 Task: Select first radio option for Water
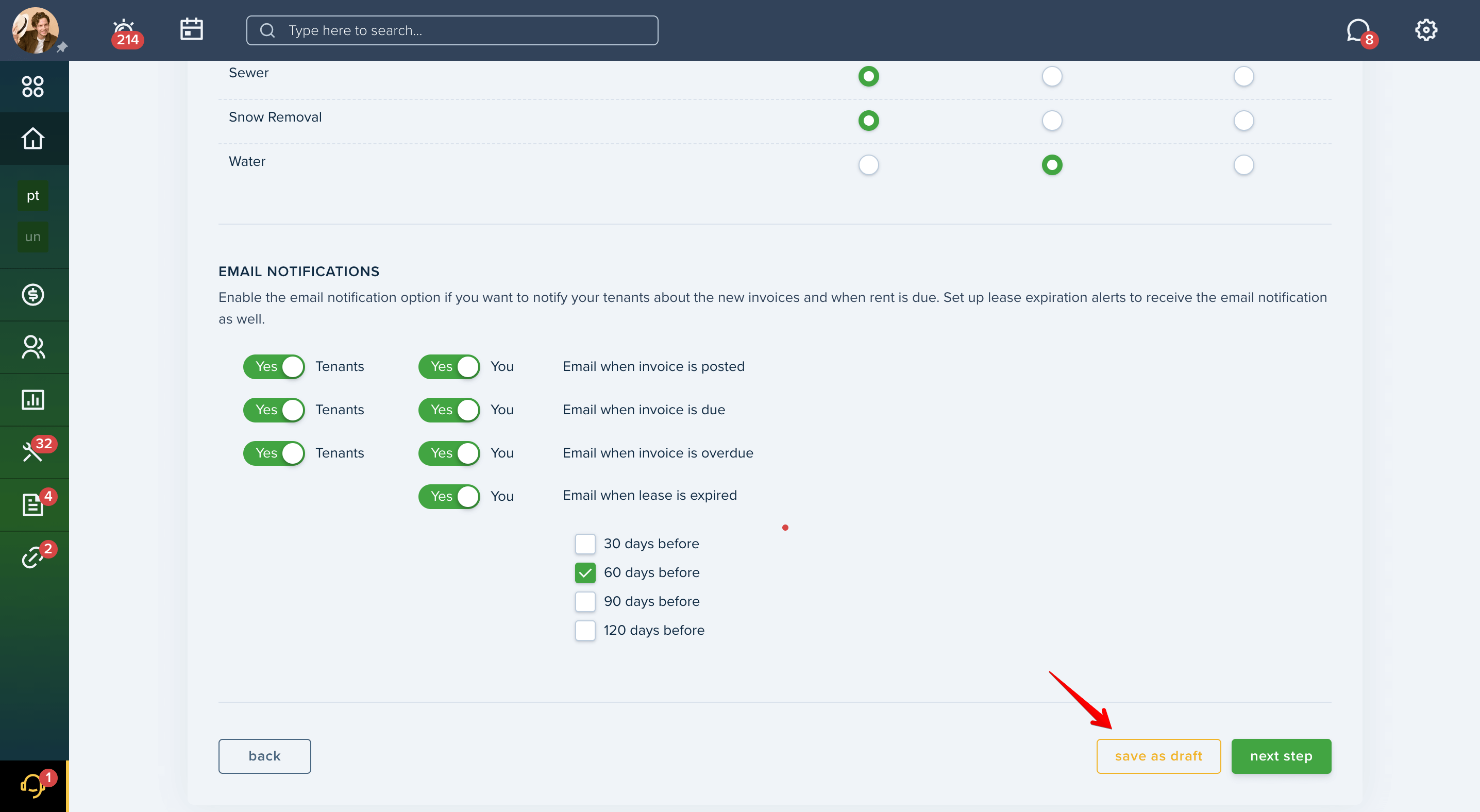(868, 165)
